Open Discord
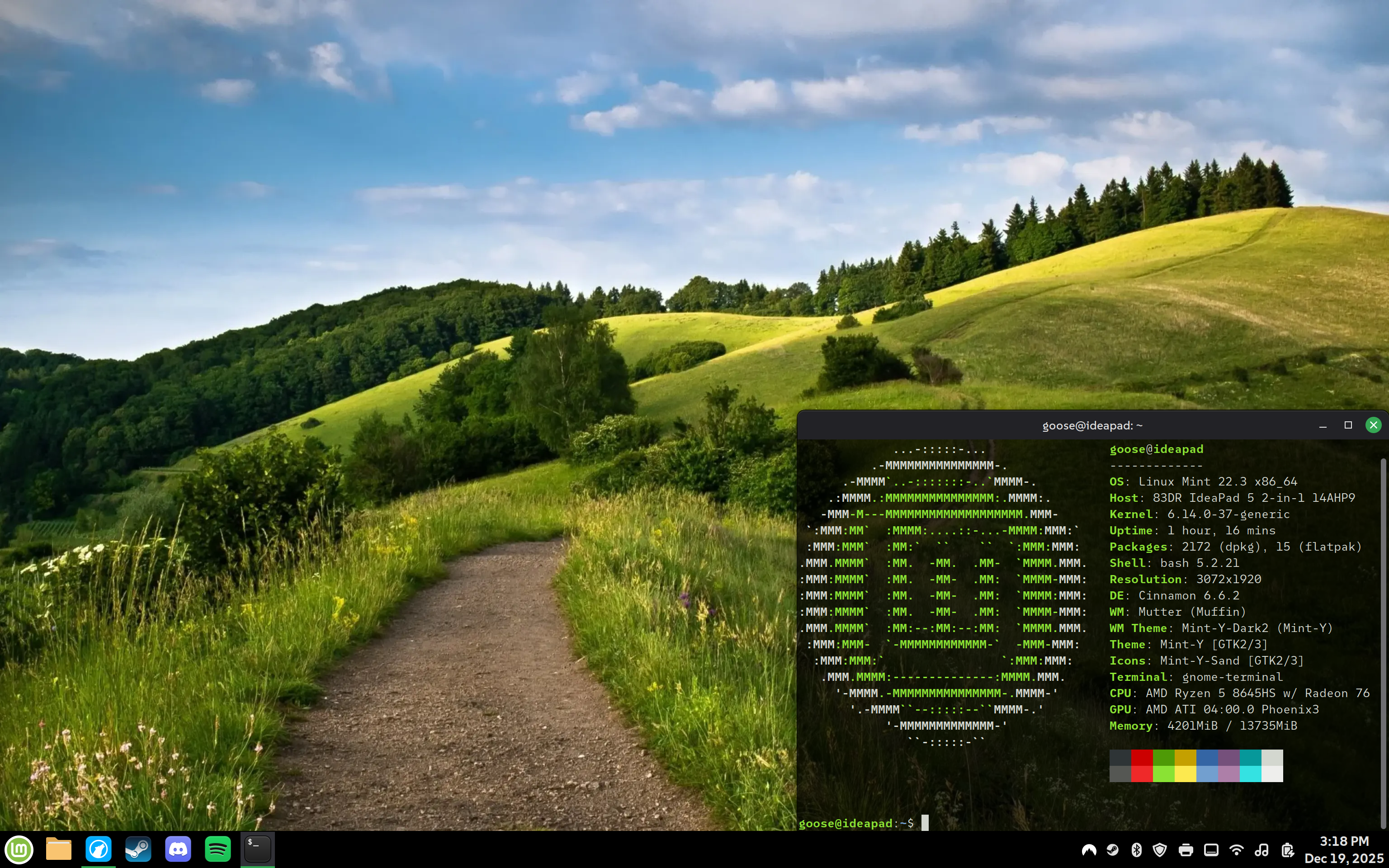 coord(178,849)
